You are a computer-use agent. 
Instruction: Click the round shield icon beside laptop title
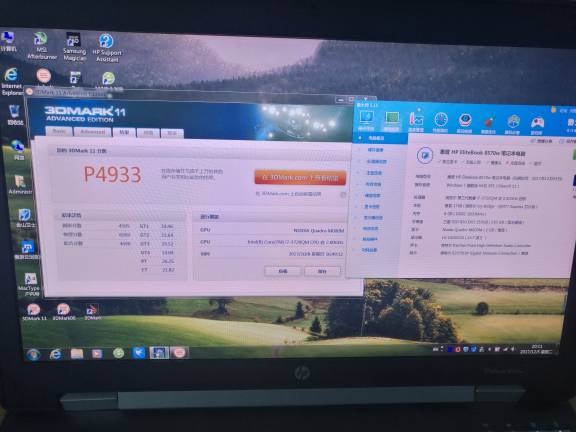[x=425, y=155]
